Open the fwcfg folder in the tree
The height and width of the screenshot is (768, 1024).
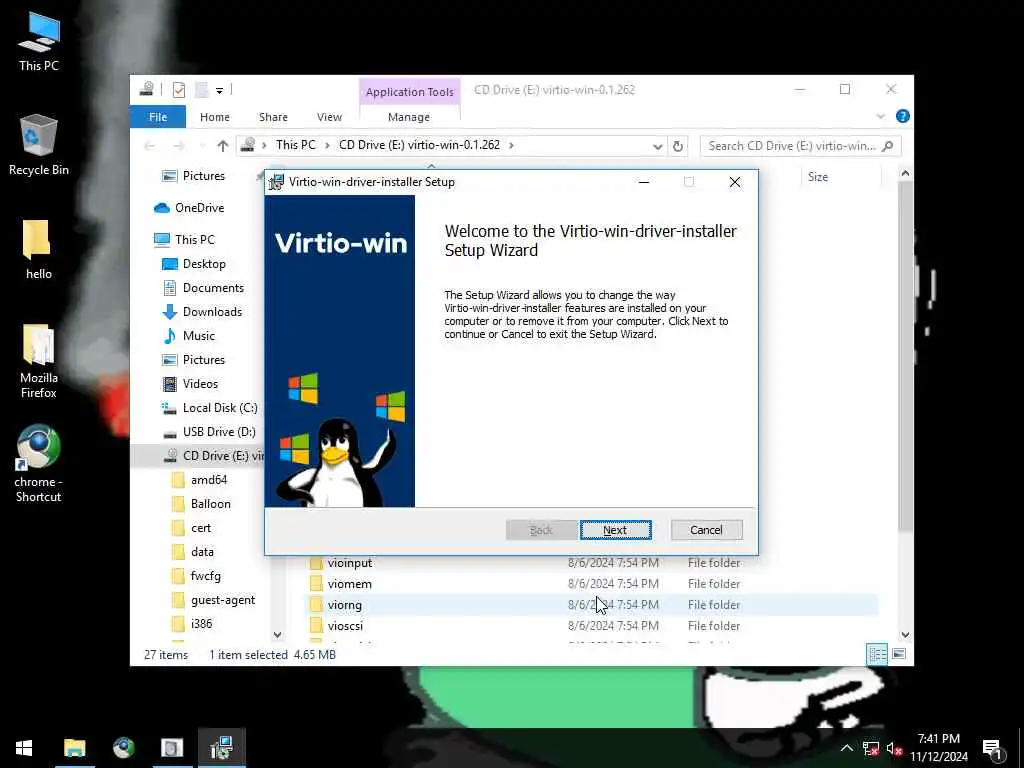[x=205, y=576]
